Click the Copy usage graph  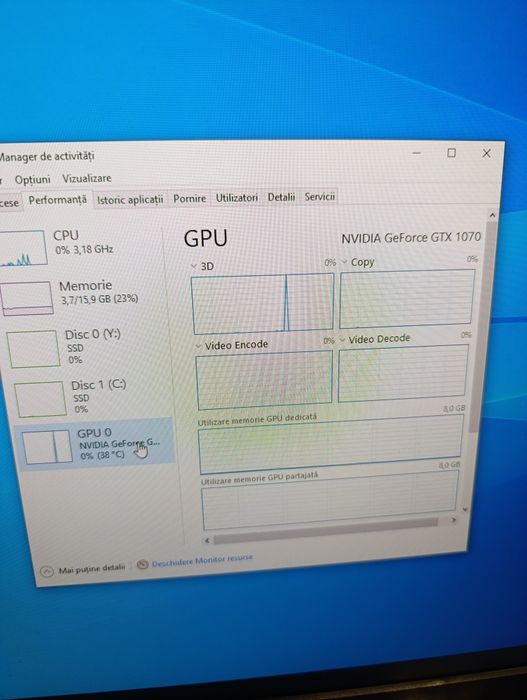point(406,298)
